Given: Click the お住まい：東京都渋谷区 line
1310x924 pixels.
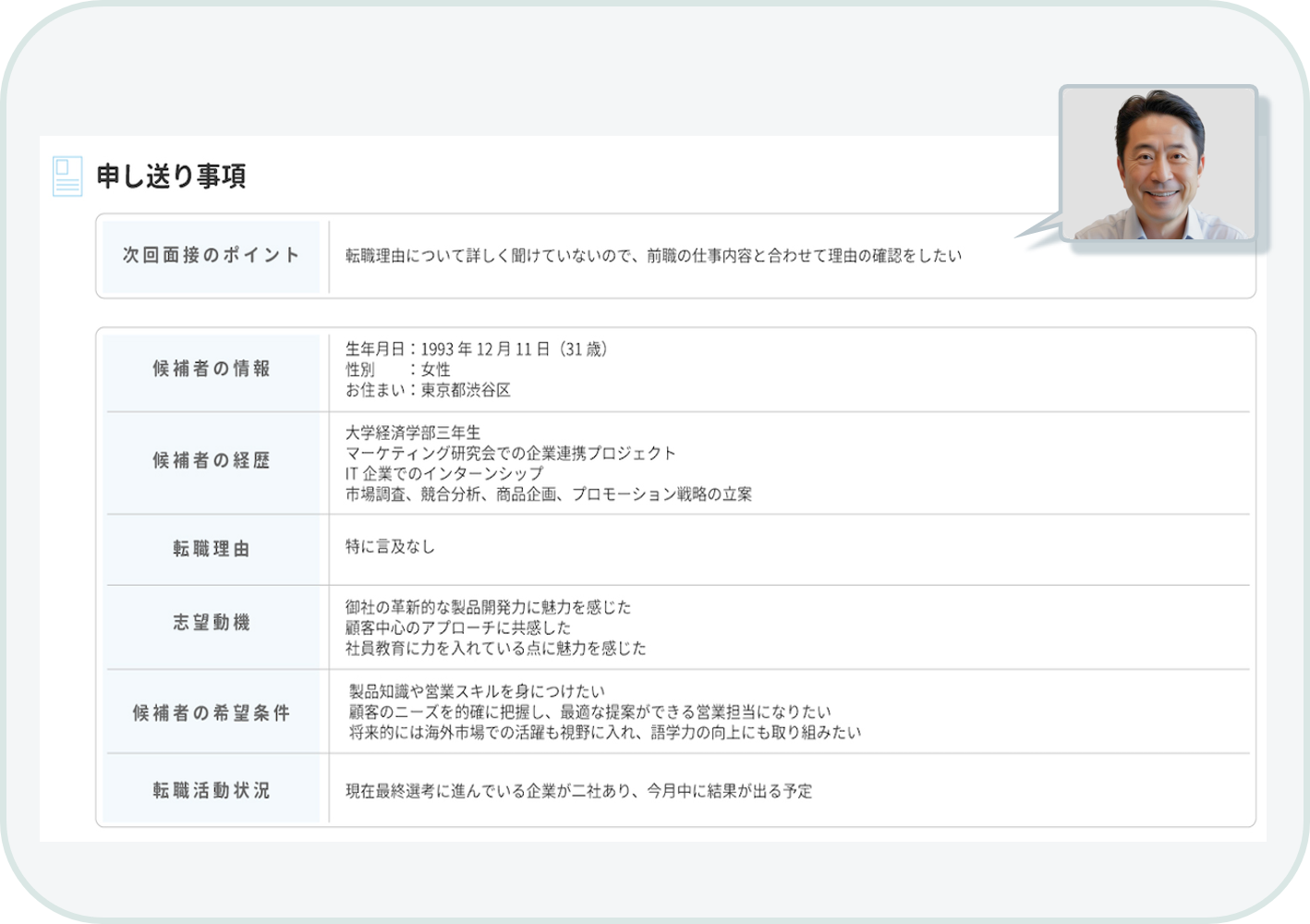Looking at the screenshot, I should pos(428,390).
